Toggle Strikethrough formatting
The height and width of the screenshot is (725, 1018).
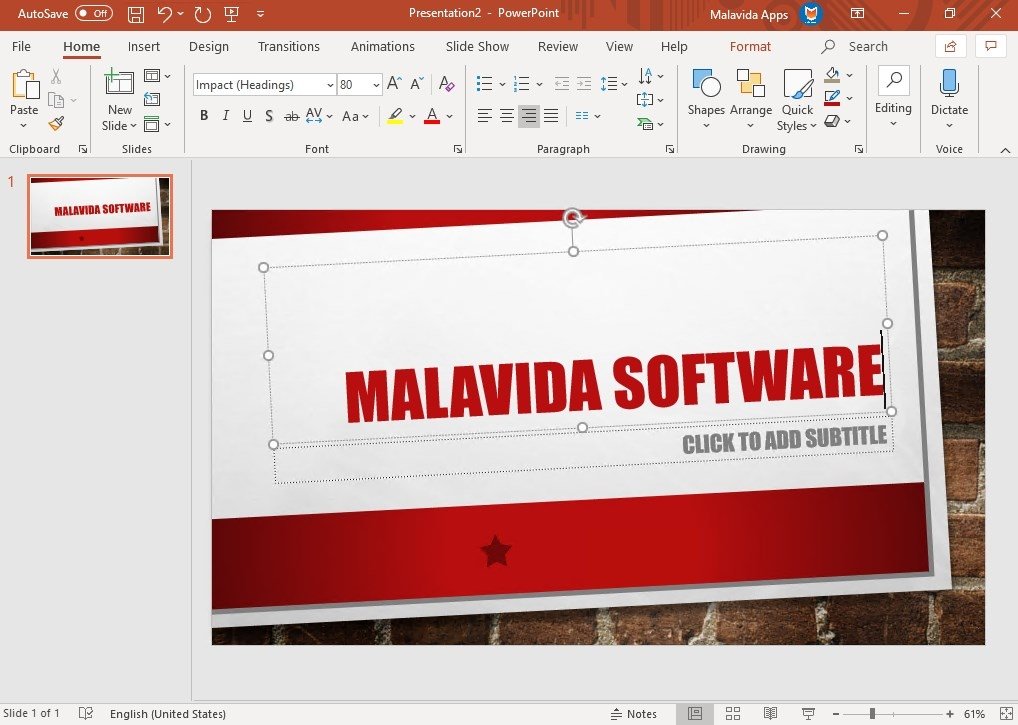[x=292, y=116]
